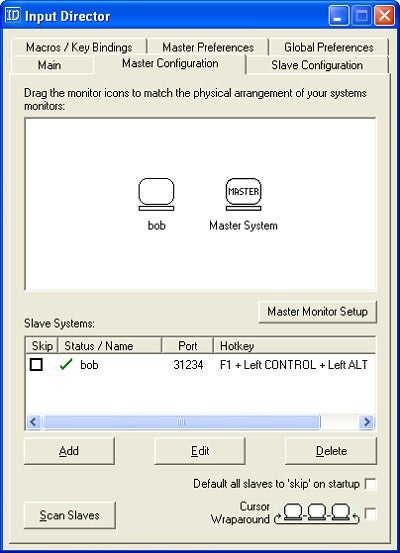Click the horizontal scrollbar thumb in the slave list
Image resolution: width=400 pixels, height=553 pixels.
(181, 422)
